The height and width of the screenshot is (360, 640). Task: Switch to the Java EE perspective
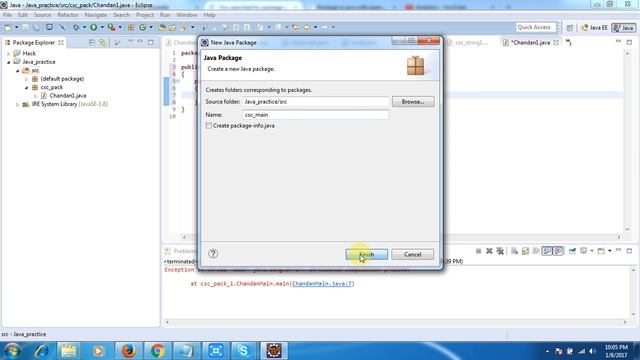coord(594,27)
